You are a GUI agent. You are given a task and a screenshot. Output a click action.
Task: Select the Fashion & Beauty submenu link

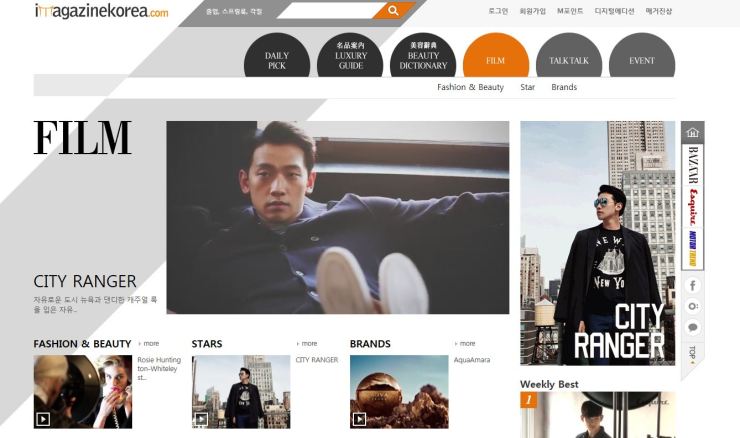[x=470, y=87]
